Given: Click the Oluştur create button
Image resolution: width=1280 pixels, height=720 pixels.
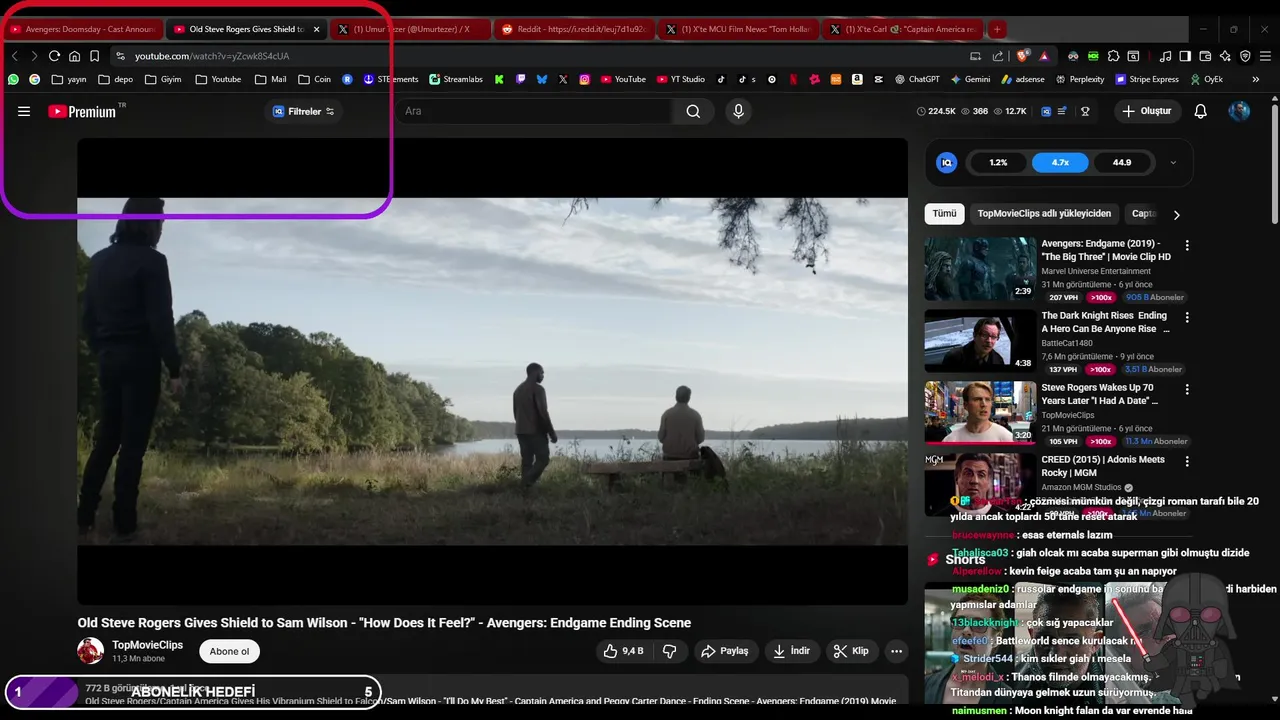Looking at the screenshot, I should [1146, 111].
